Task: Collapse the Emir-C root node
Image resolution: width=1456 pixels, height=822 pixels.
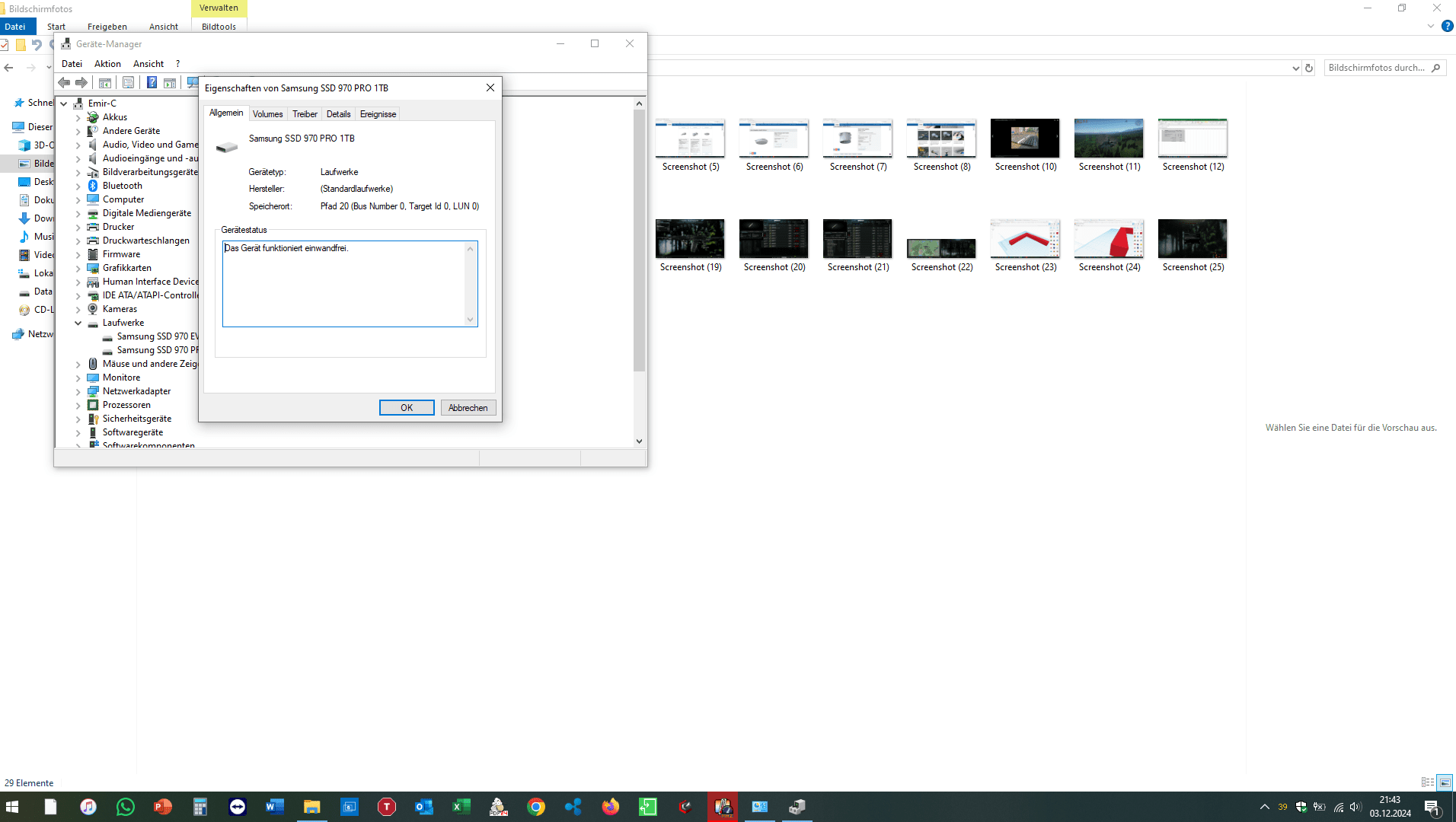Action: 64,104
